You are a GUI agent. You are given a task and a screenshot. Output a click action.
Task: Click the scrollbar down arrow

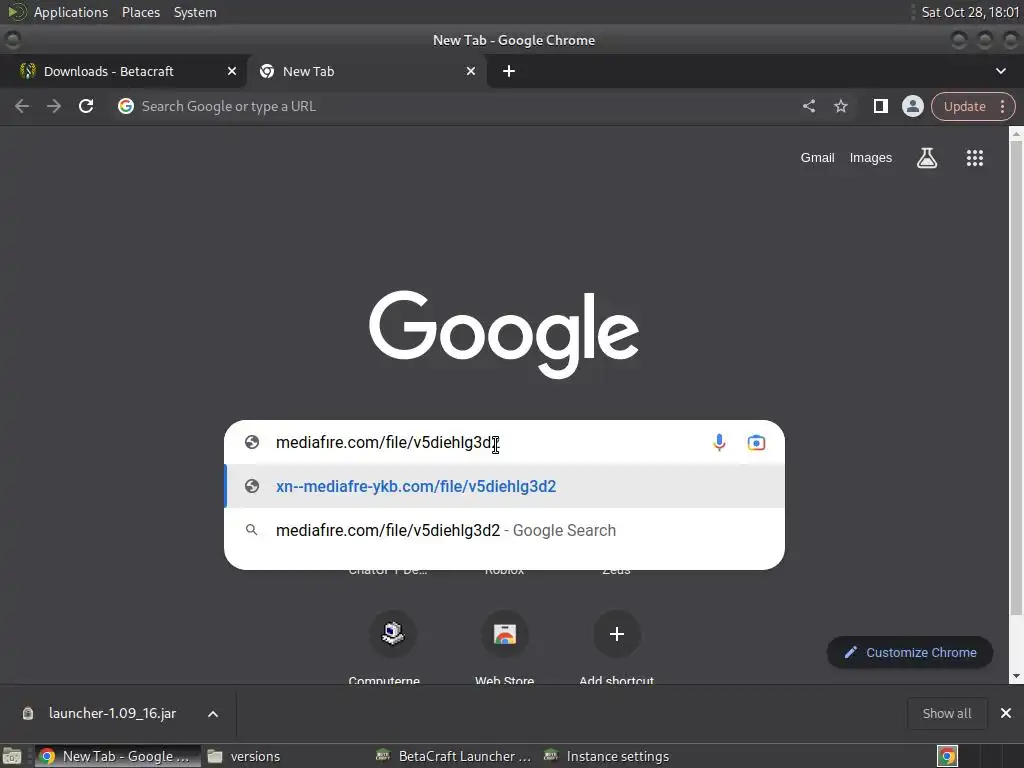1016,677
